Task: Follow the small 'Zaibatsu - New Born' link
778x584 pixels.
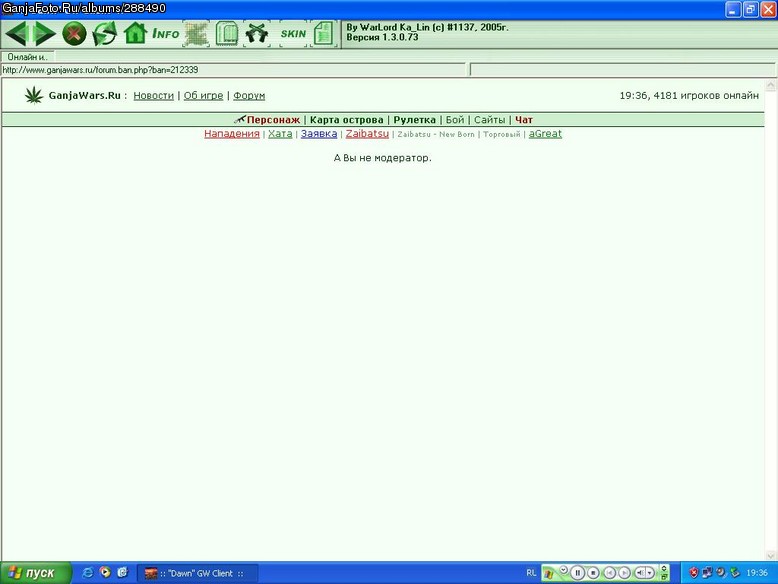Action: (x=436, y=134)
